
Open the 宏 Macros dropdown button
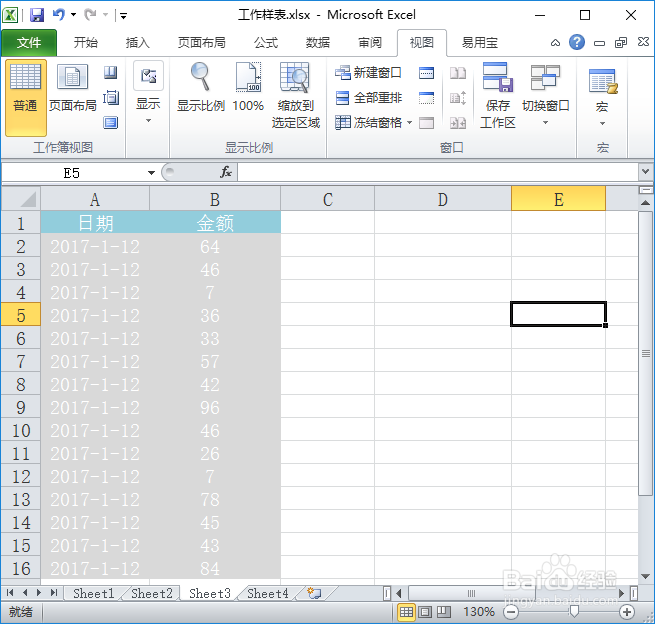(x=602, y=98)
